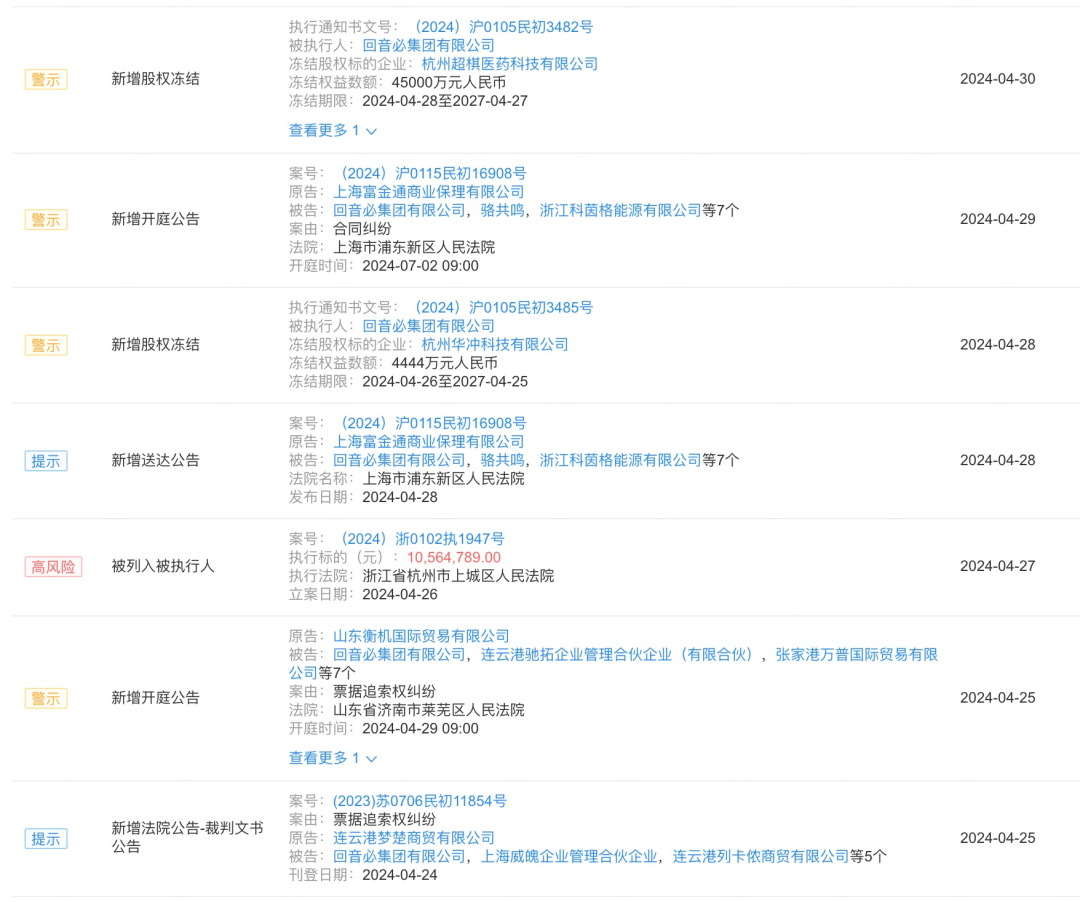The width and height of the screenshot is (1080, 902).
Task: Click frozen amount 45000万元人民币
Action: tap(448, 83)
